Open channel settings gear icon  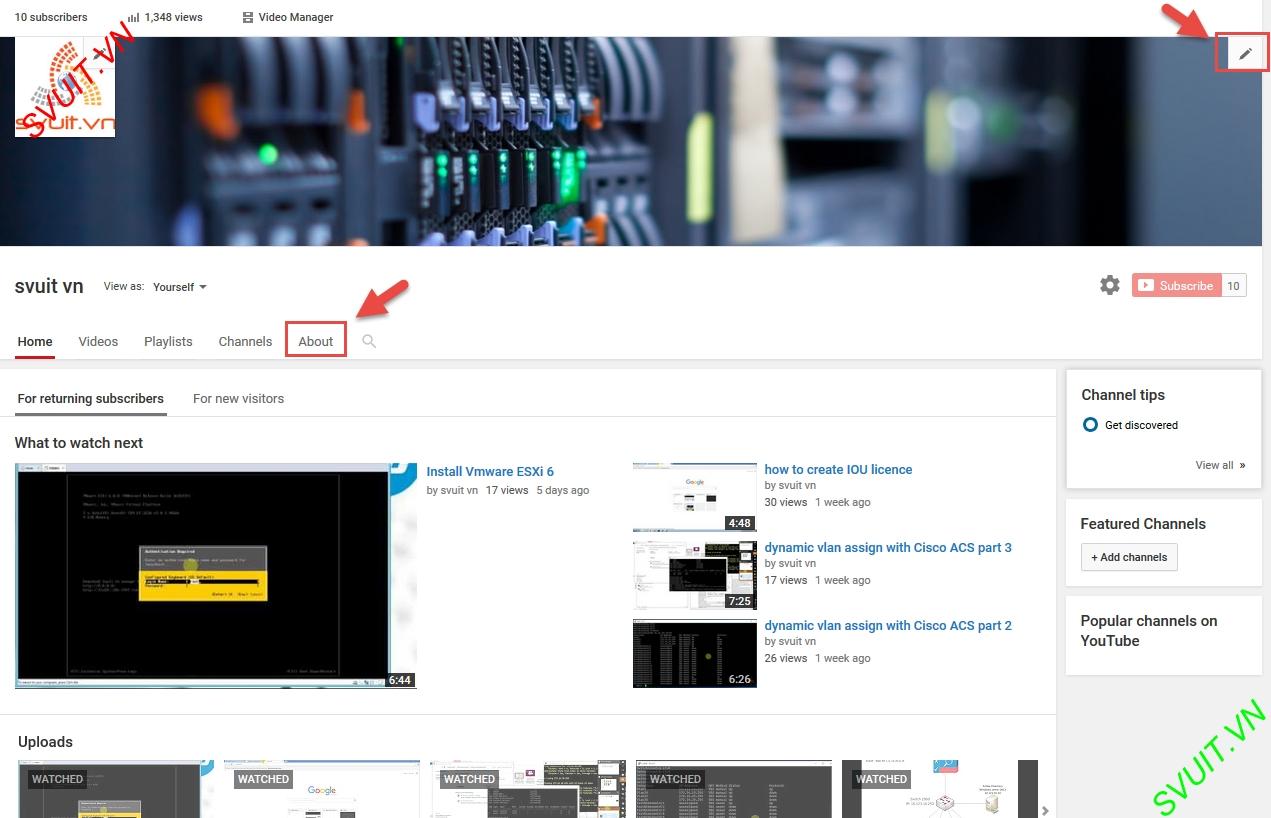1110,285
